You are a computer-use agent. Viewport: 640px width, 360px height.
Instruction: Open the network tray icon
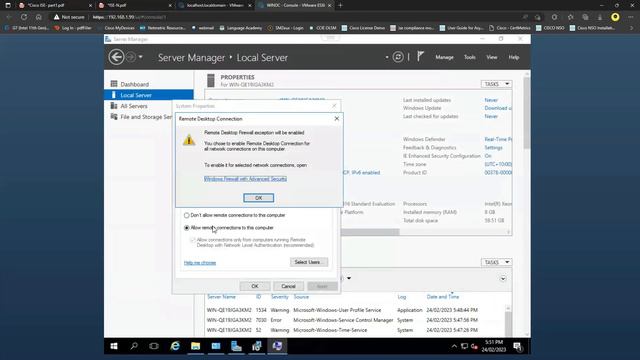pyautogui.click(x=464, y=346)
